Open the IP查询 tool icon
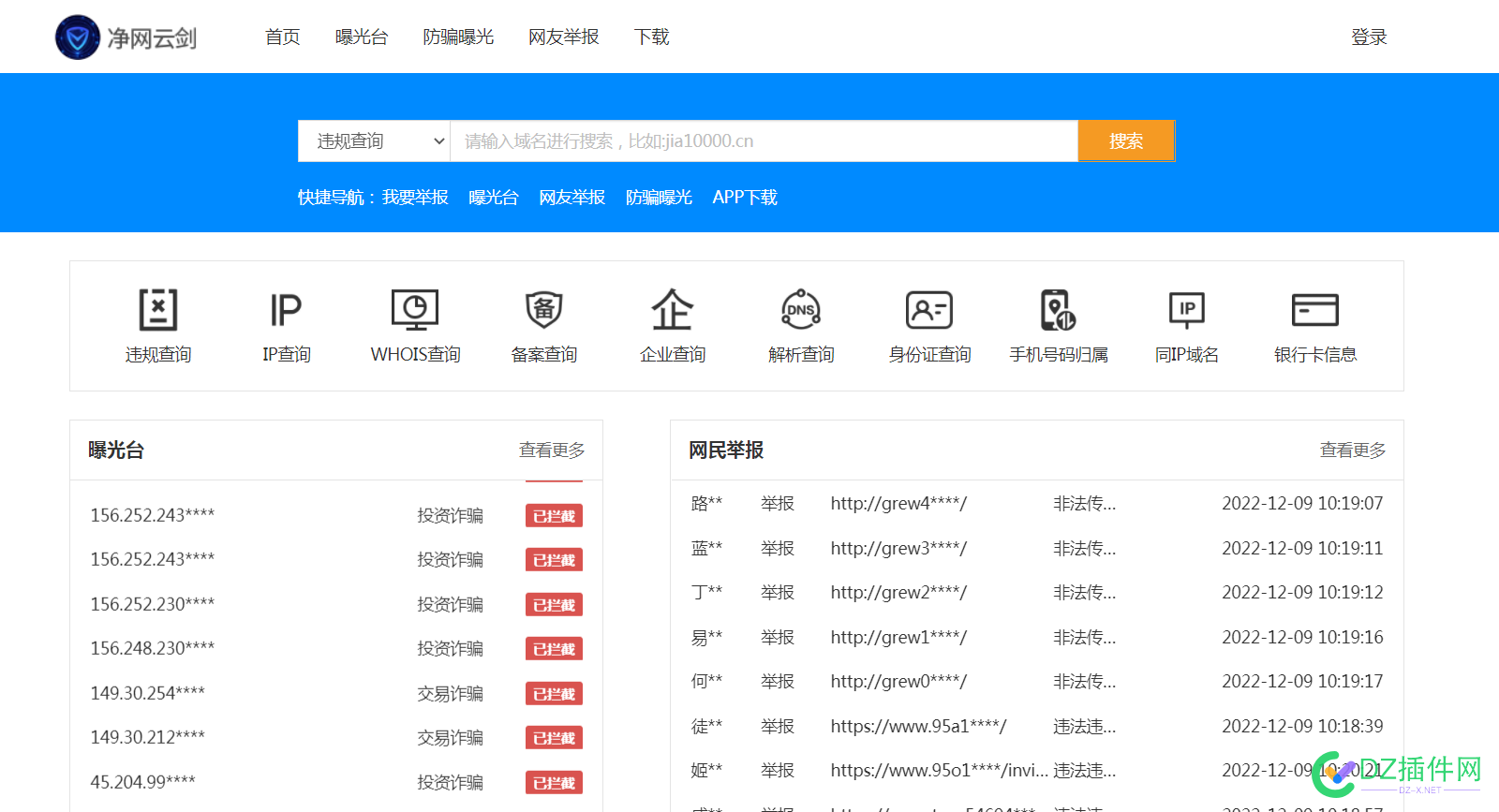This screenshot has height=812, width=1499. (286, 310)
